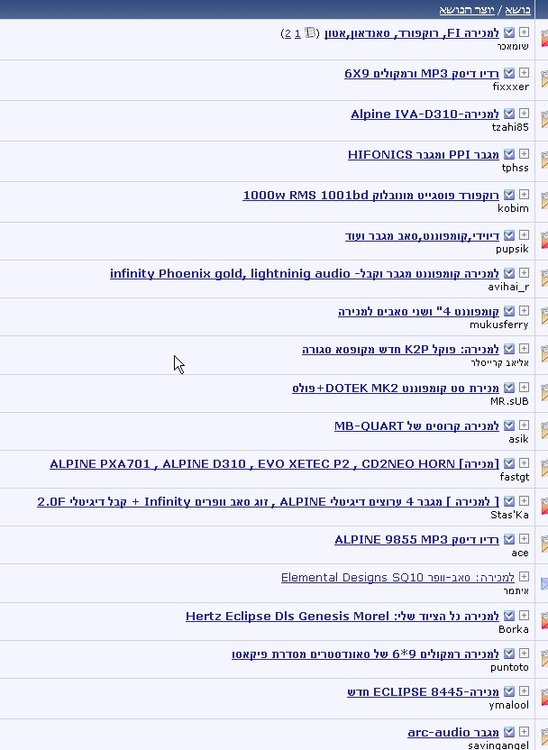548x750 pixels.
Task: Click the checkmark icon in mukusferry's thread row
Action: pyautogui.click(x=509, y=311)
